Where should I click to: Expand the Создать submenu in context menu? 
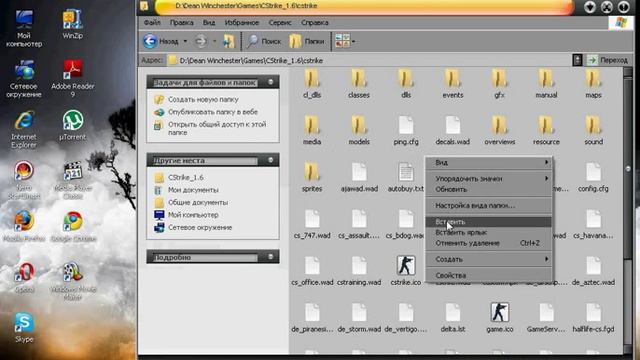(489, 259)
